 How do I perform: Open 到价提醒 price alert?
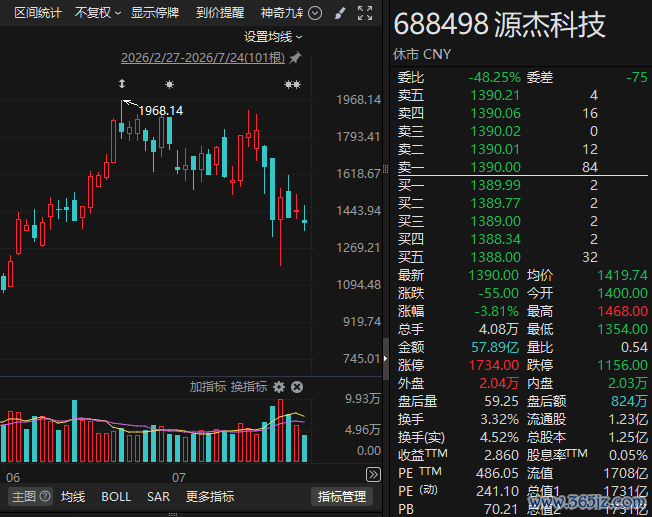[x=220, y=13]
